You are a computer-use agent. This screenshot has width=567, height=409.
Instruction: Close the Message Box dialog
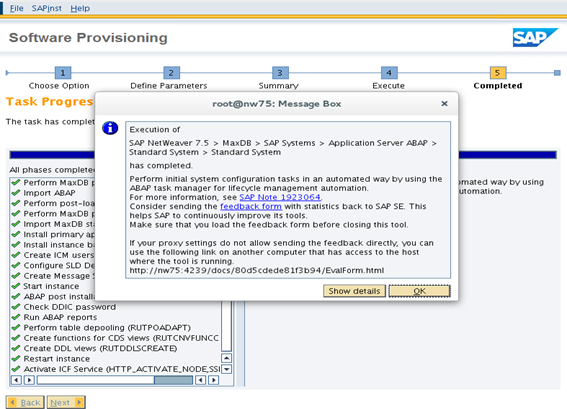pos(444,104)
